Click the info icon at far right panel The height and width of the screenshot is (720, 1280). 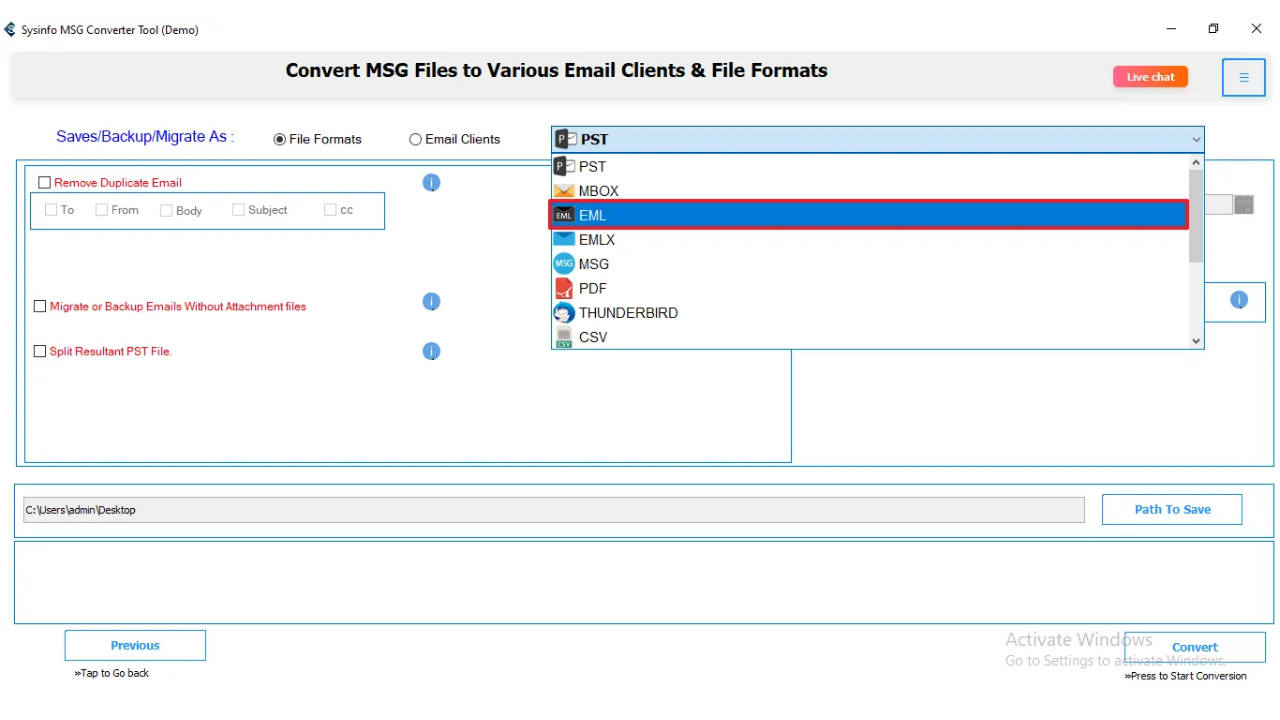click(1239, 300)
